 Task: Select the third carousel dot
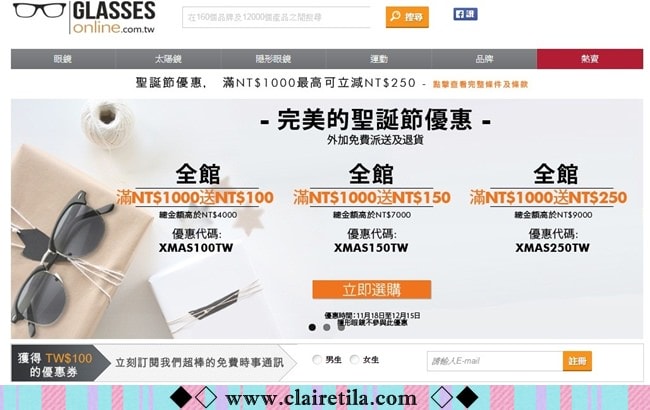[341, 327]
